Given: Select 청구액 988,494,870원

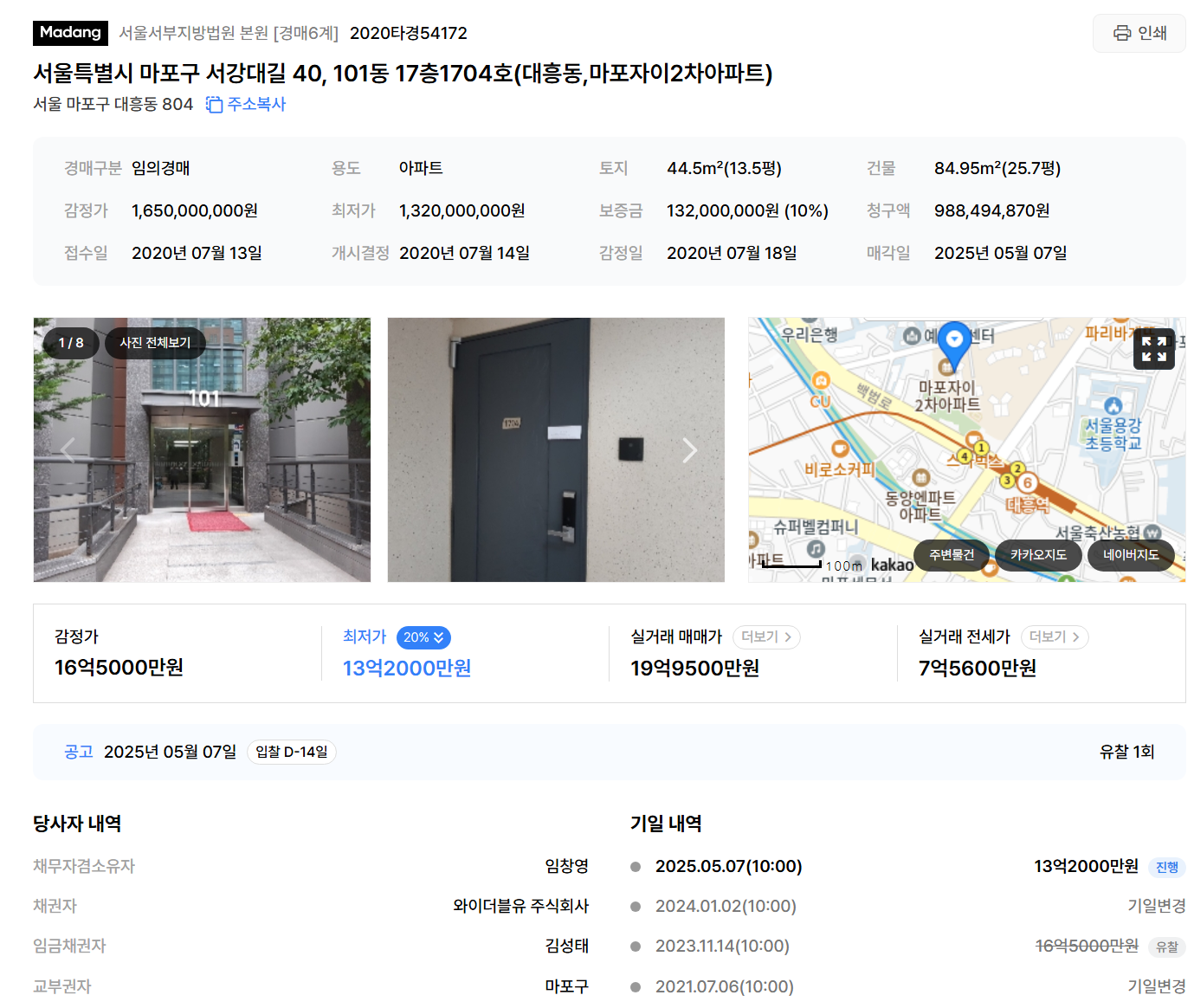Looking at the screenshot, I should [x=992, y=210].
